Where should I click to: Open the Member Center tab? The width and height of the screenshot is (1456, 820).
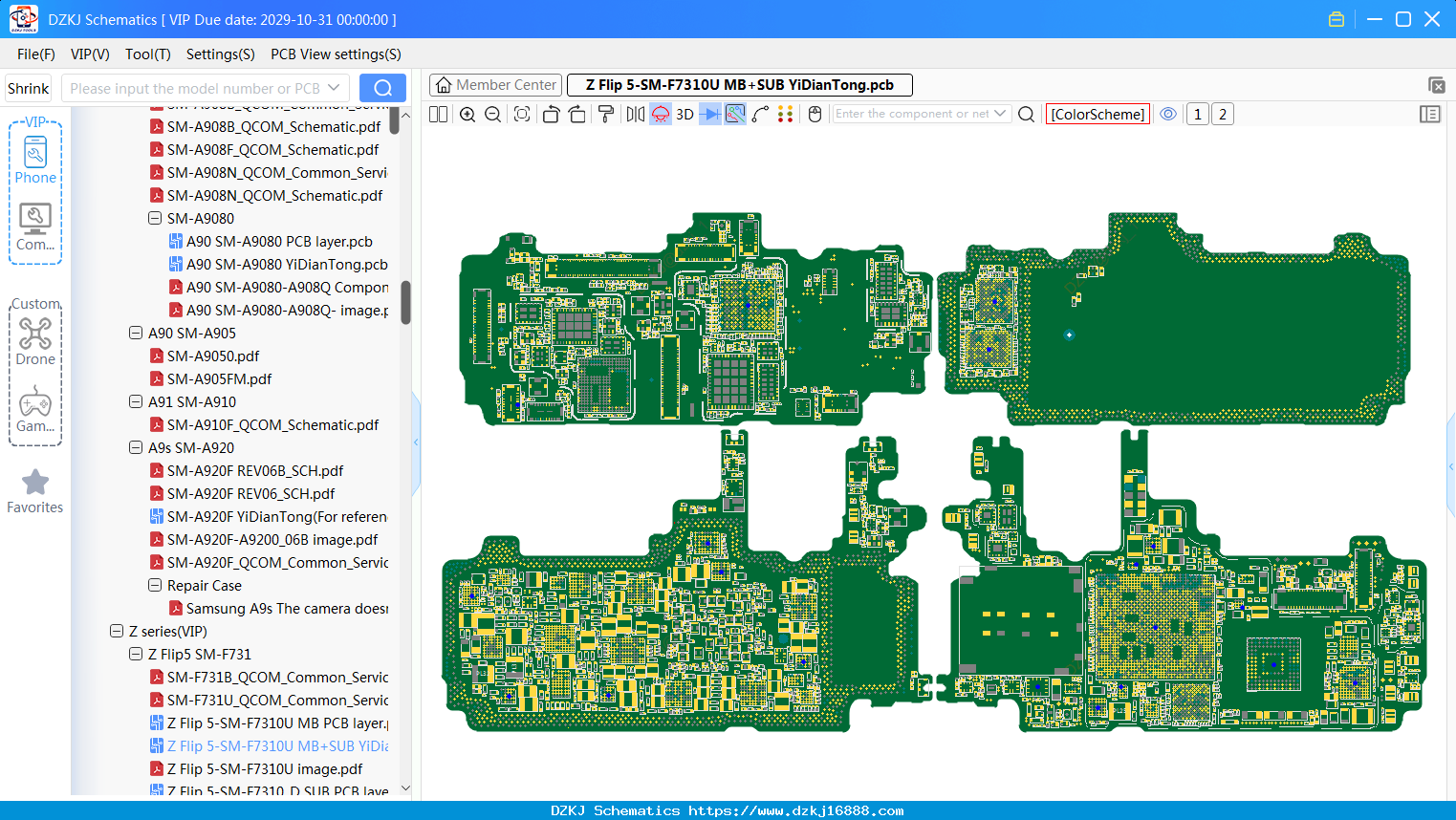495,85
